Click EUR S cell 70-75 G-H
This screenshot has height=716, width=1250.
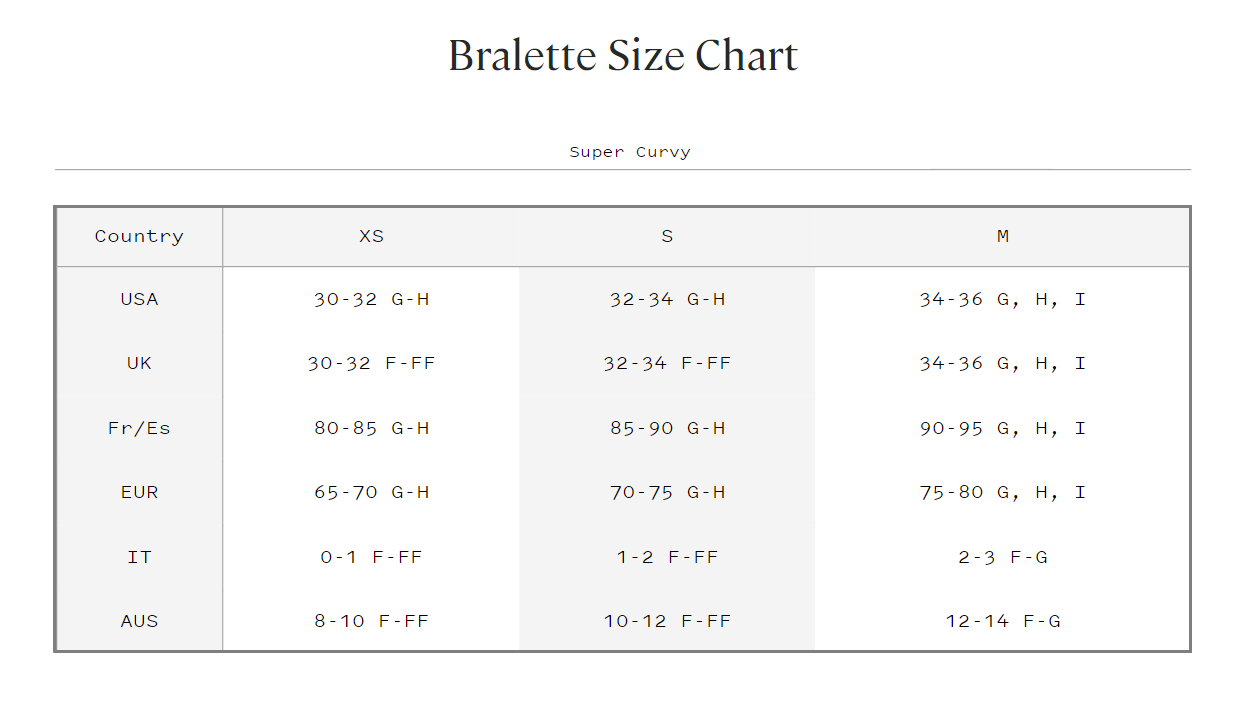click(x=667, y=492)
